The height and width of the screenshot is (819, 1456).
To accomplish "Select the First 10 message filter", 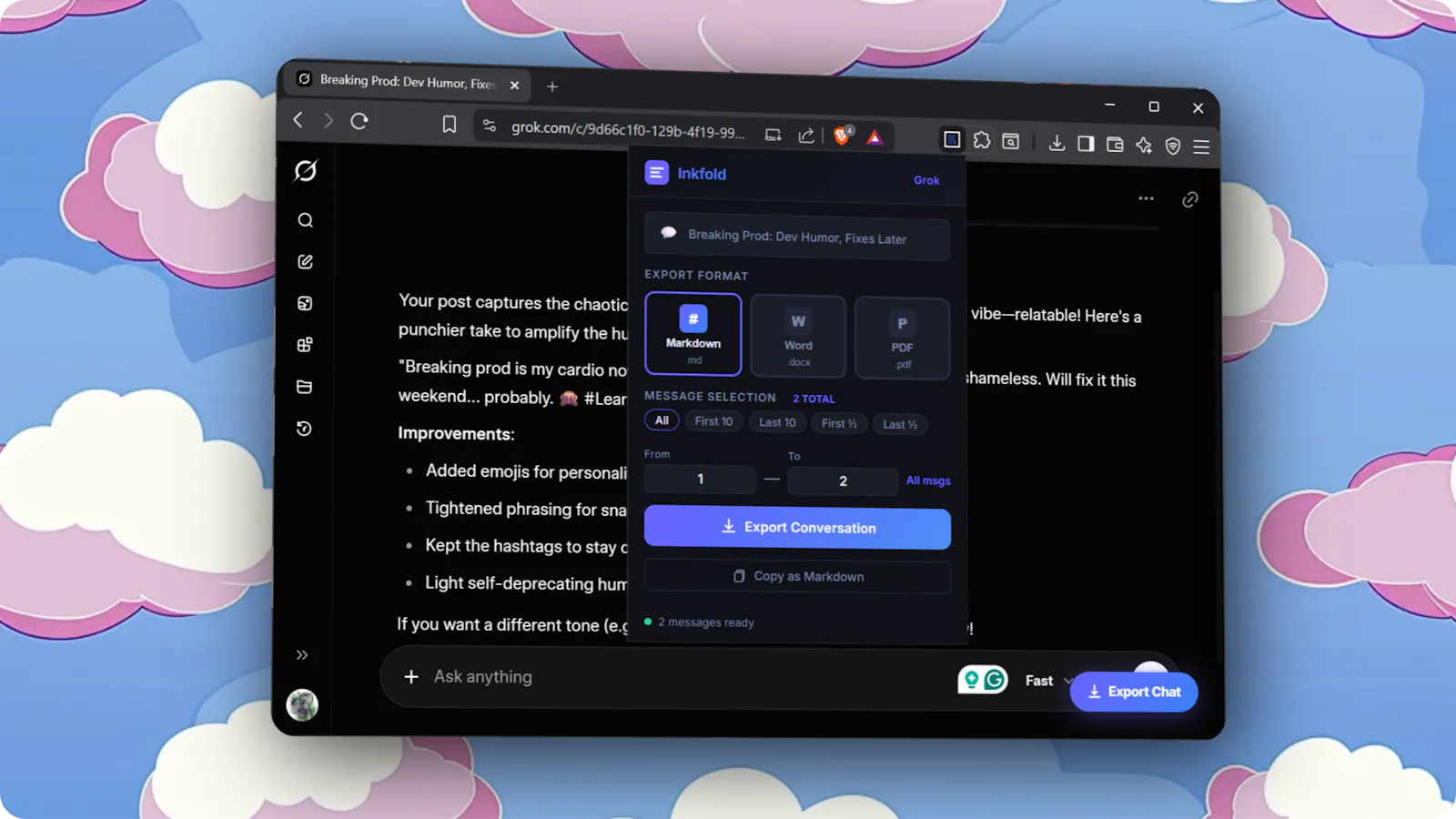I will pos(713,421).
